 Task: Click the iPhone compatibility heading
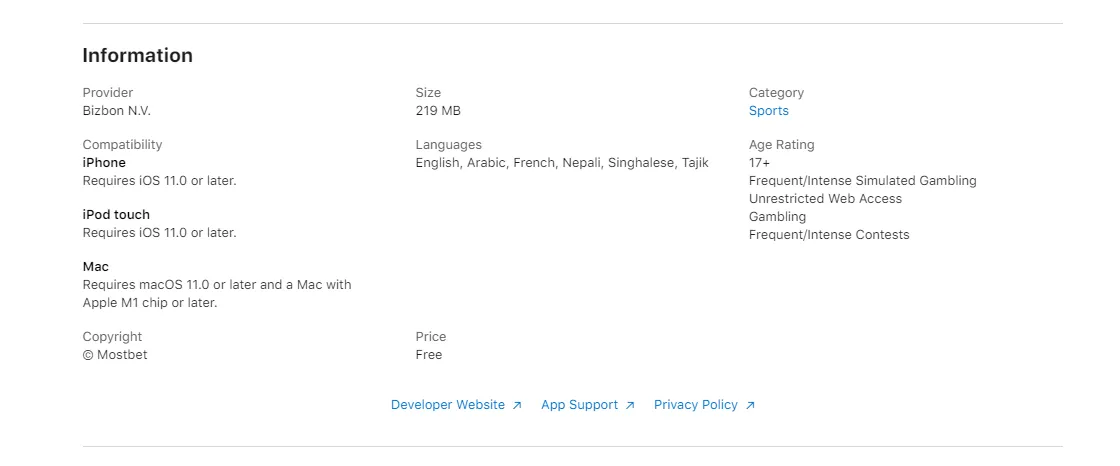pyautogui.click(x=104, y=163)
